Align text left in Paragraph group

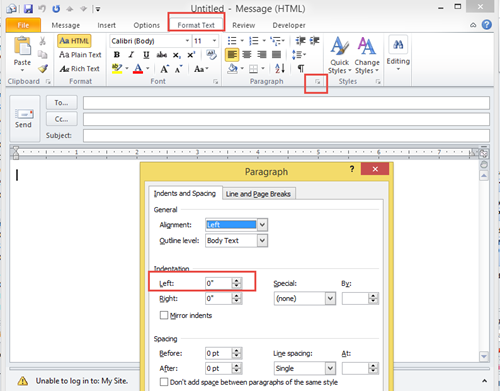point(232,55)
